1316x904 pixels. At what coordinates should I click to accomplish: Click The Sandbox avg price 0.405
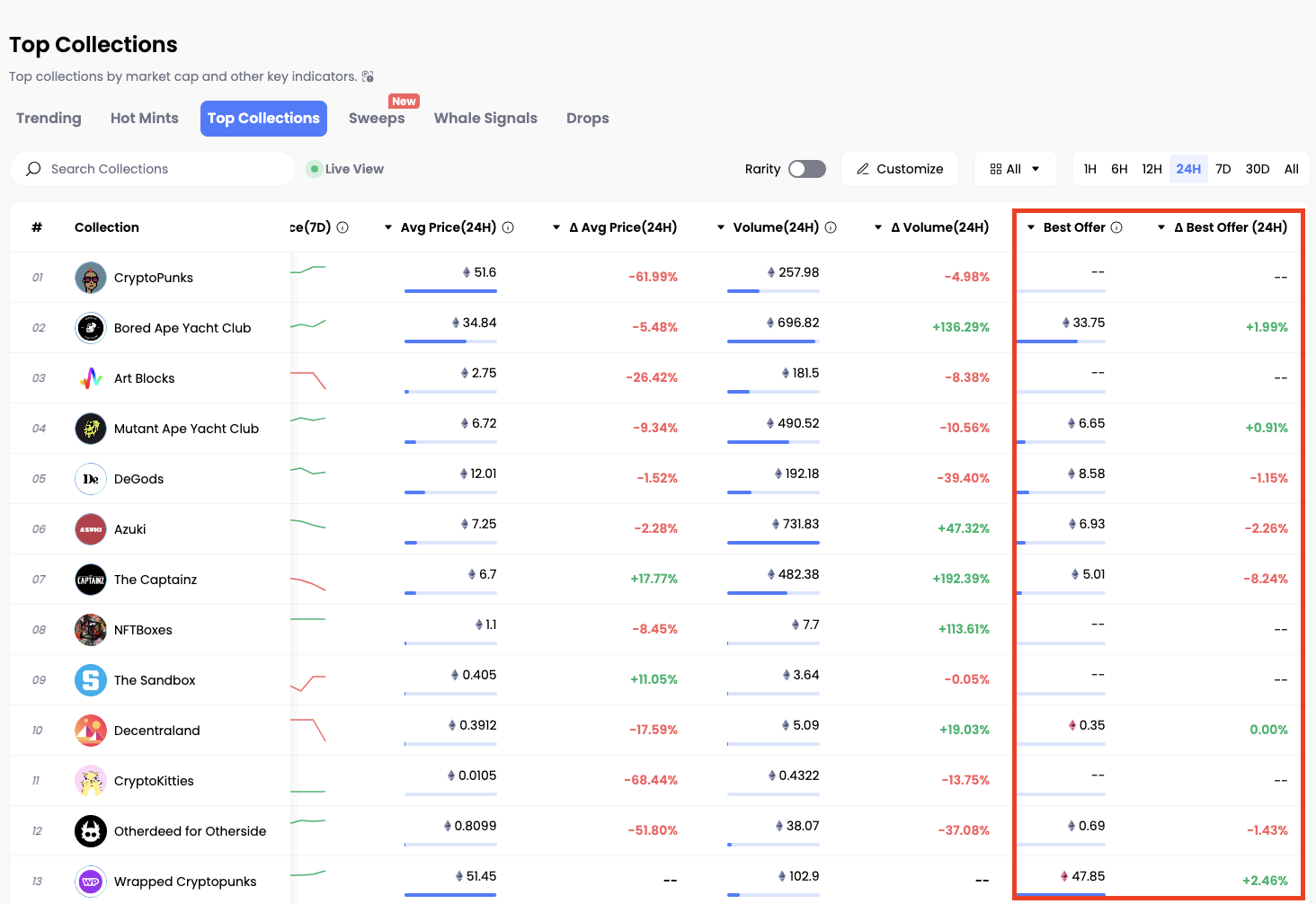[x=474, y=675]
